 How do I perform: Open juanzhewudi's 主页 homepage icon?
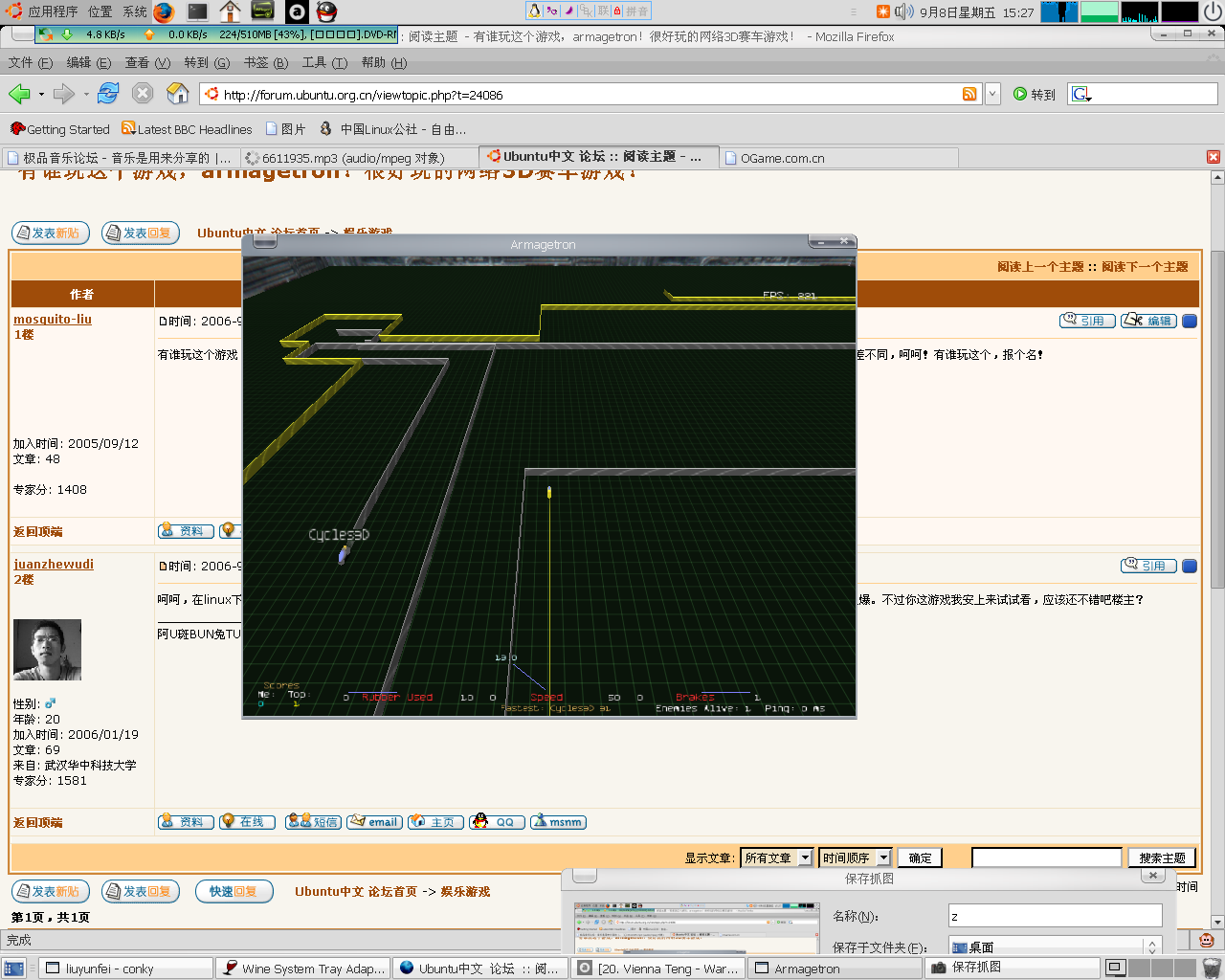(x=435, y=822)
